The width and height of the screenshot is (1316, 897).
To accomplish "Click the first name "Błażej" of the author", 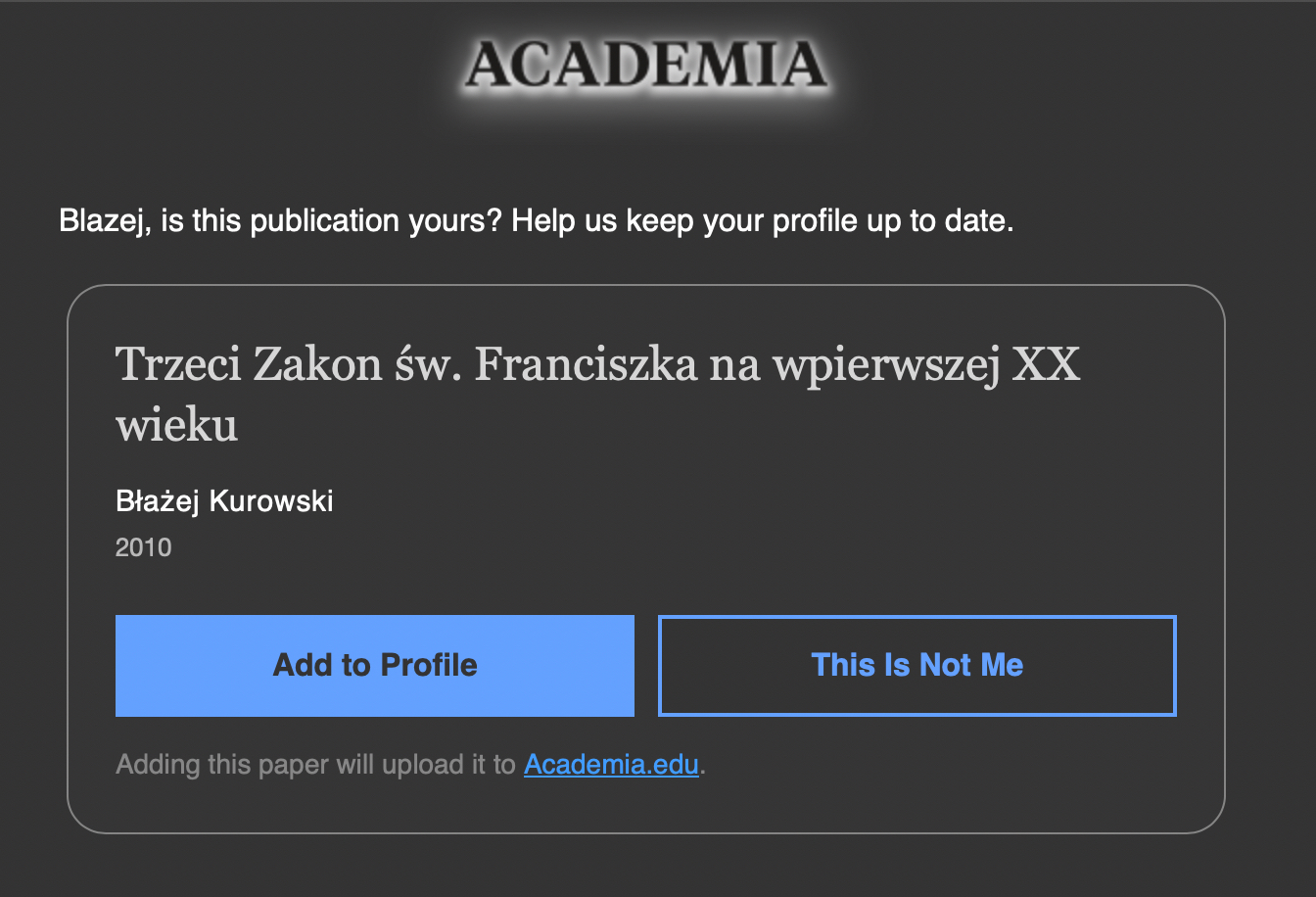I will point(158,501).
